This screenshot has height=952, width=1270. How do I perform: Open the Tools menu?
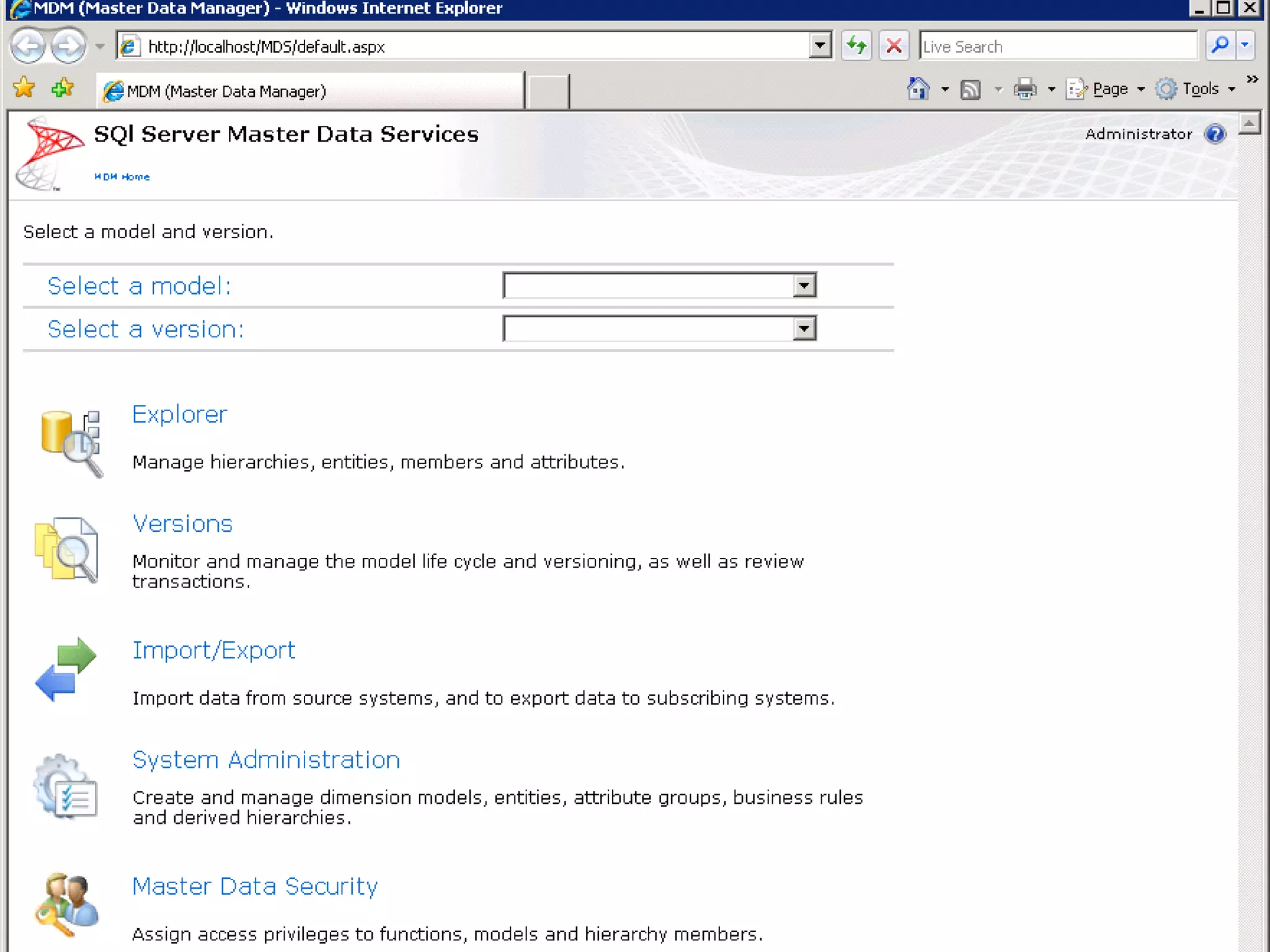point(1196,89)
